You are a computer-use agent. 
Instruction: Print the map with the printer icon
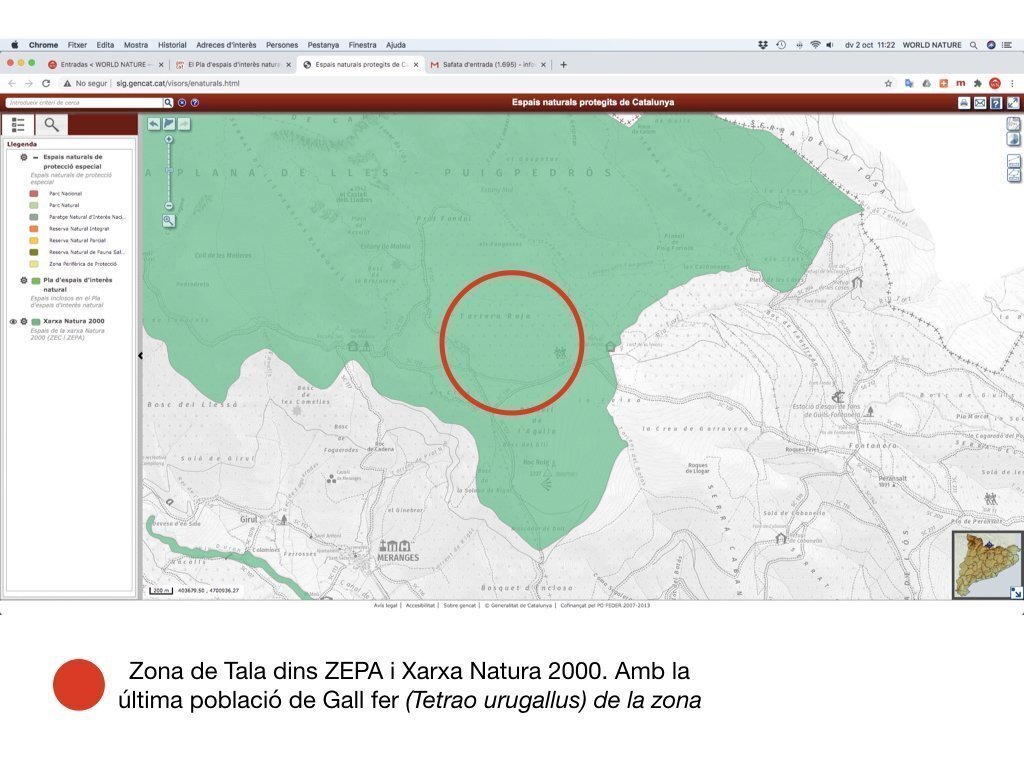(x=964, y=103)
